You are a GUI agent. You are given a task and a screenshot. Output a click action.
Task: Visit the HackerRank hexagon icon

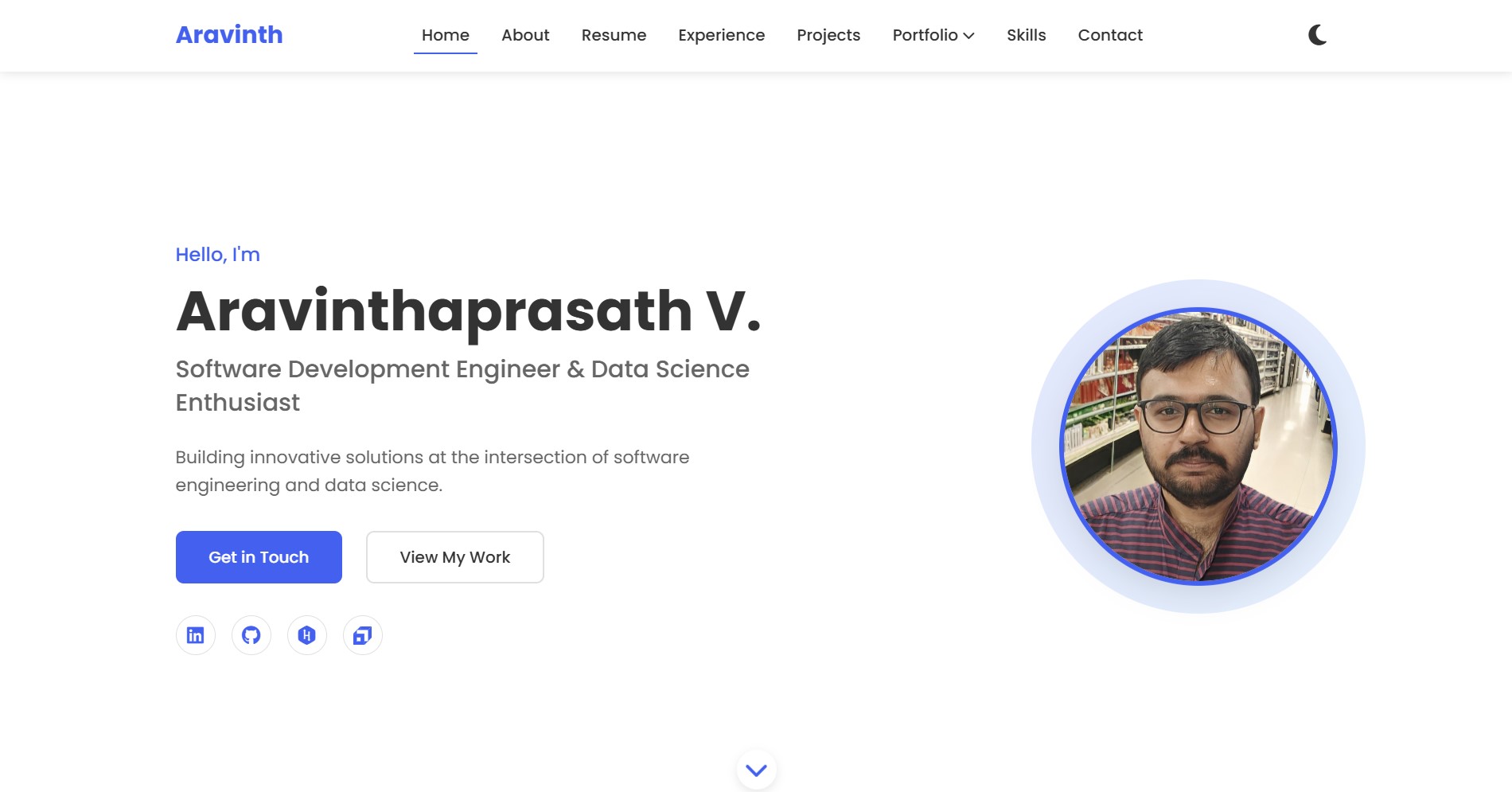tap(306, 635)
